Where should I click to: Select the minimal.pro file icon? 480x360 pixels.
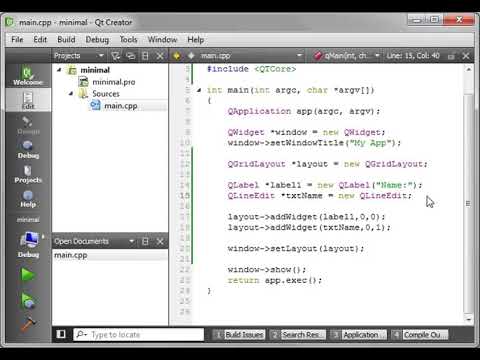tap(83, 82)
